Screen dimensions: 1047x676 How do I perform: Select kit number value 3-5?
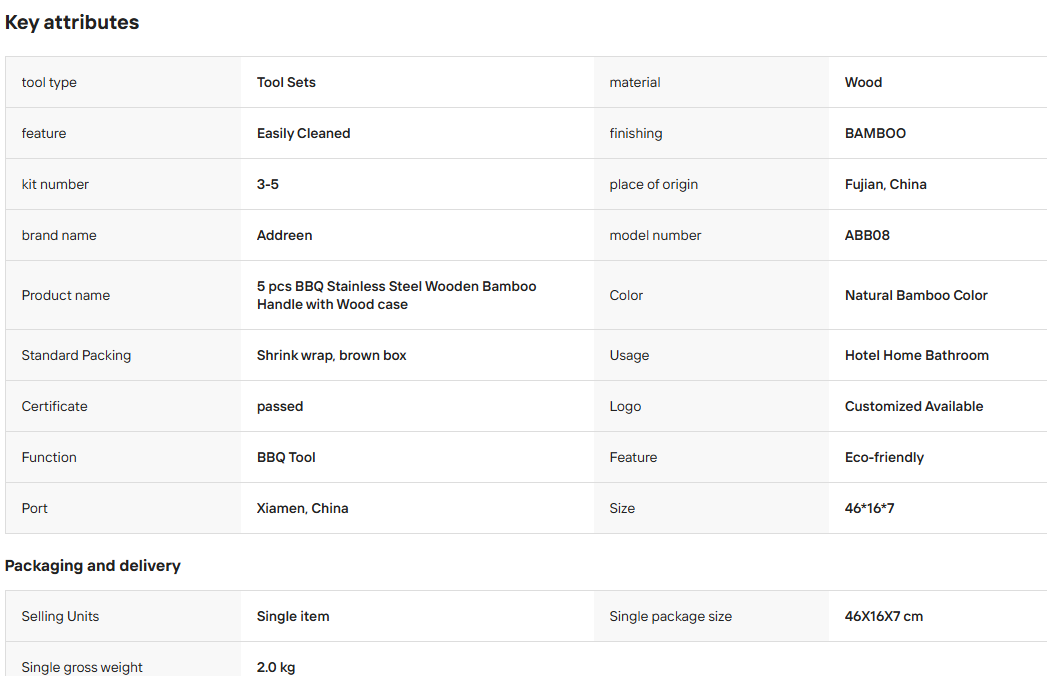268,184
